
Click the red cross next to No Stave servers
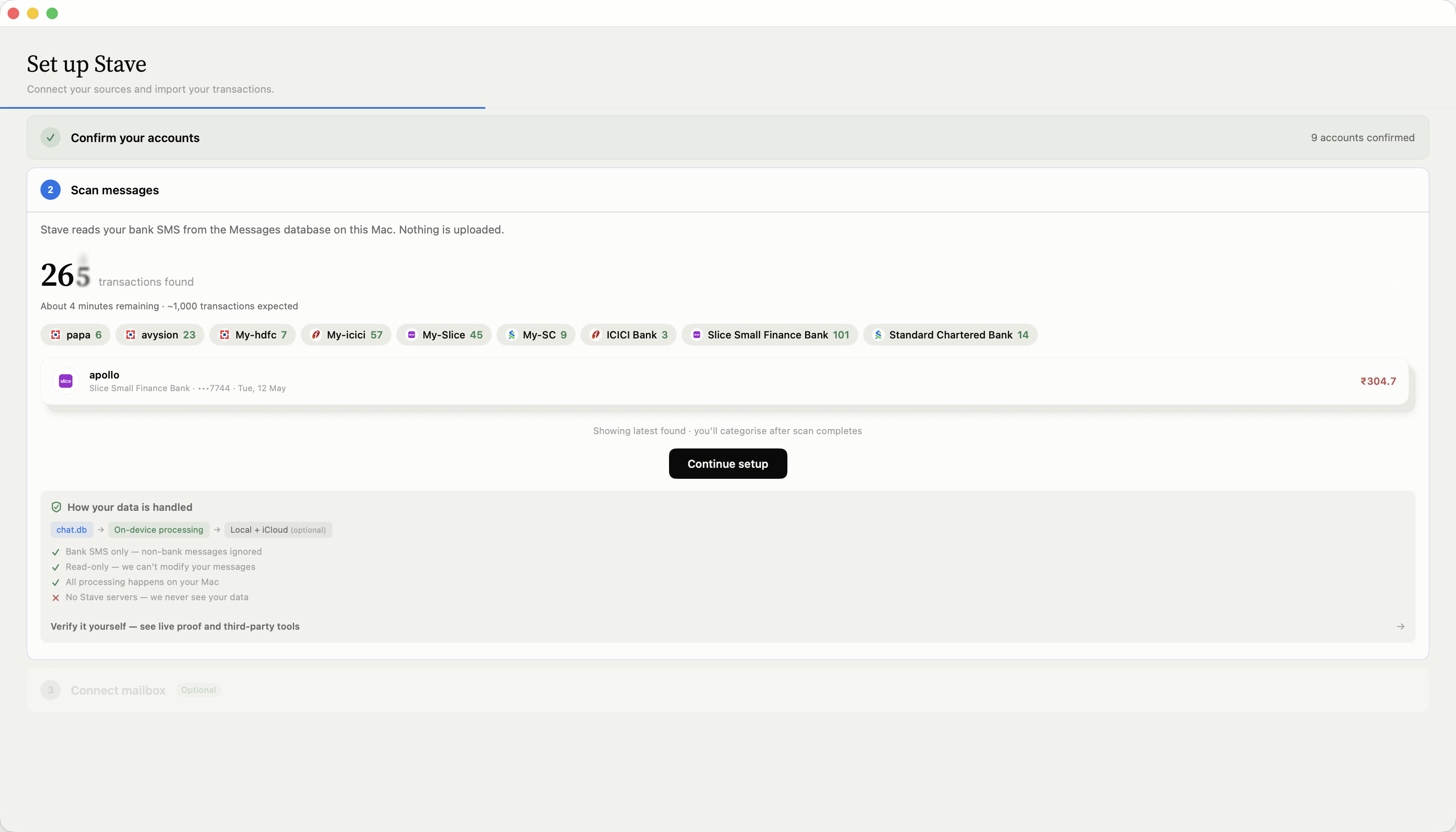coord(56,598)
